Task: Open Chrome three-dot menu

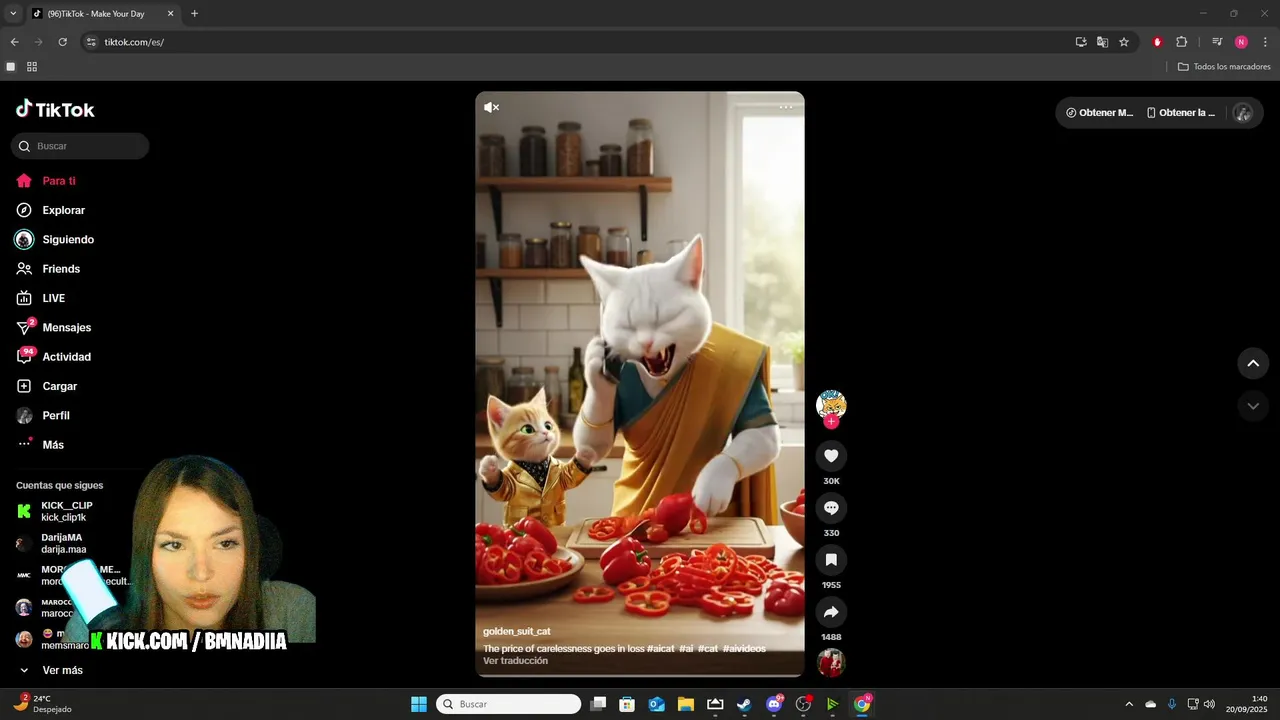Action: [x=1265, y=42]
